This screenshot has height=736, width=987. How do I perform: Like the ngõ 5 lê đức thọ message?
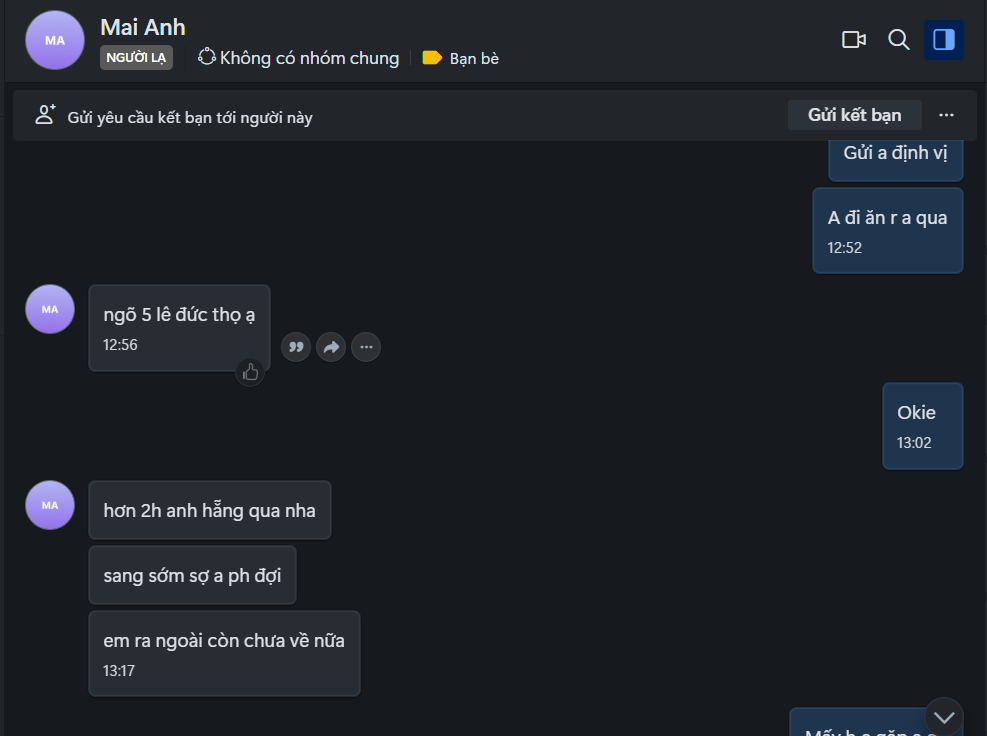click(x=250, y=372)
